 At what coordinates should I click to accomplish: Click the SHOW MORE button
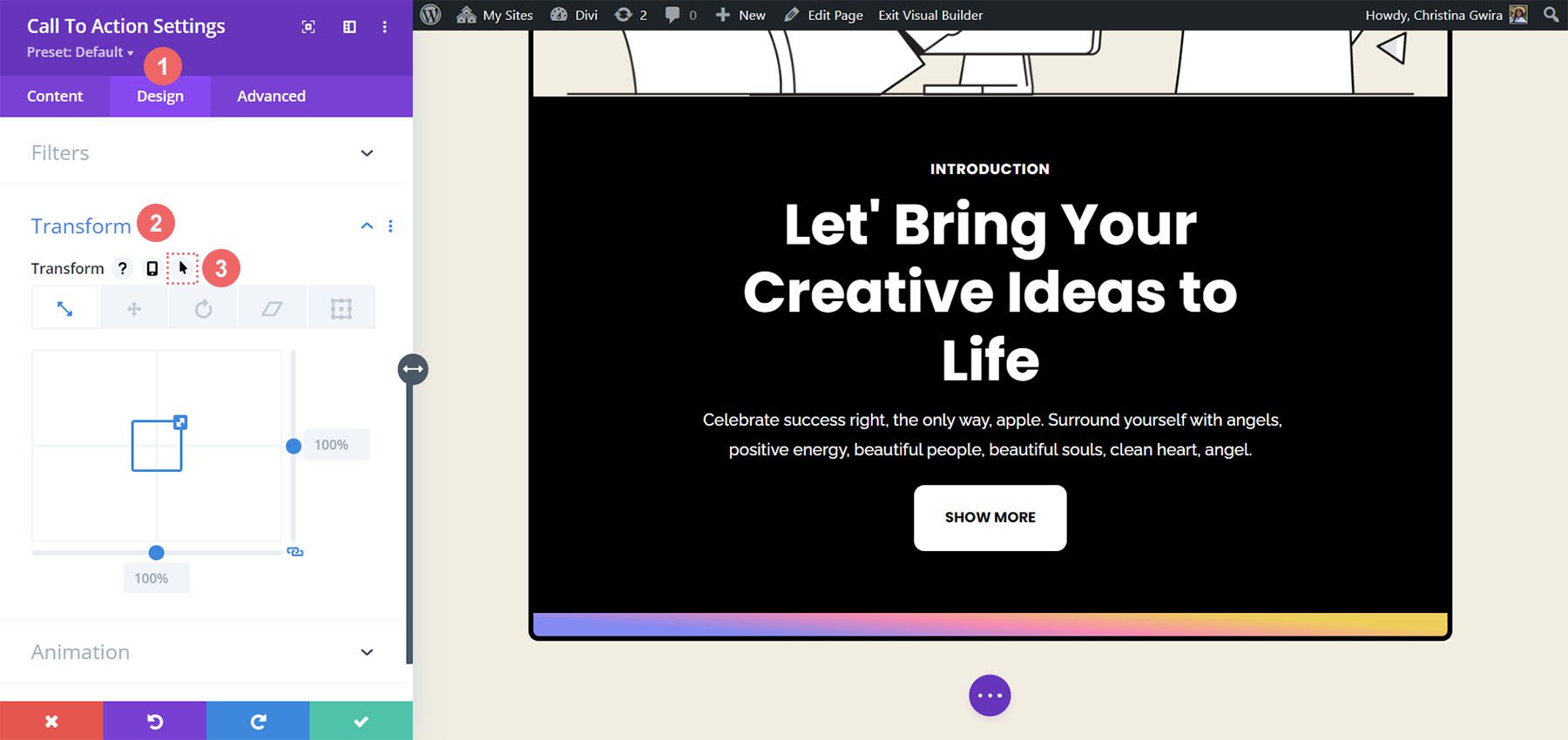pos(990,517)
